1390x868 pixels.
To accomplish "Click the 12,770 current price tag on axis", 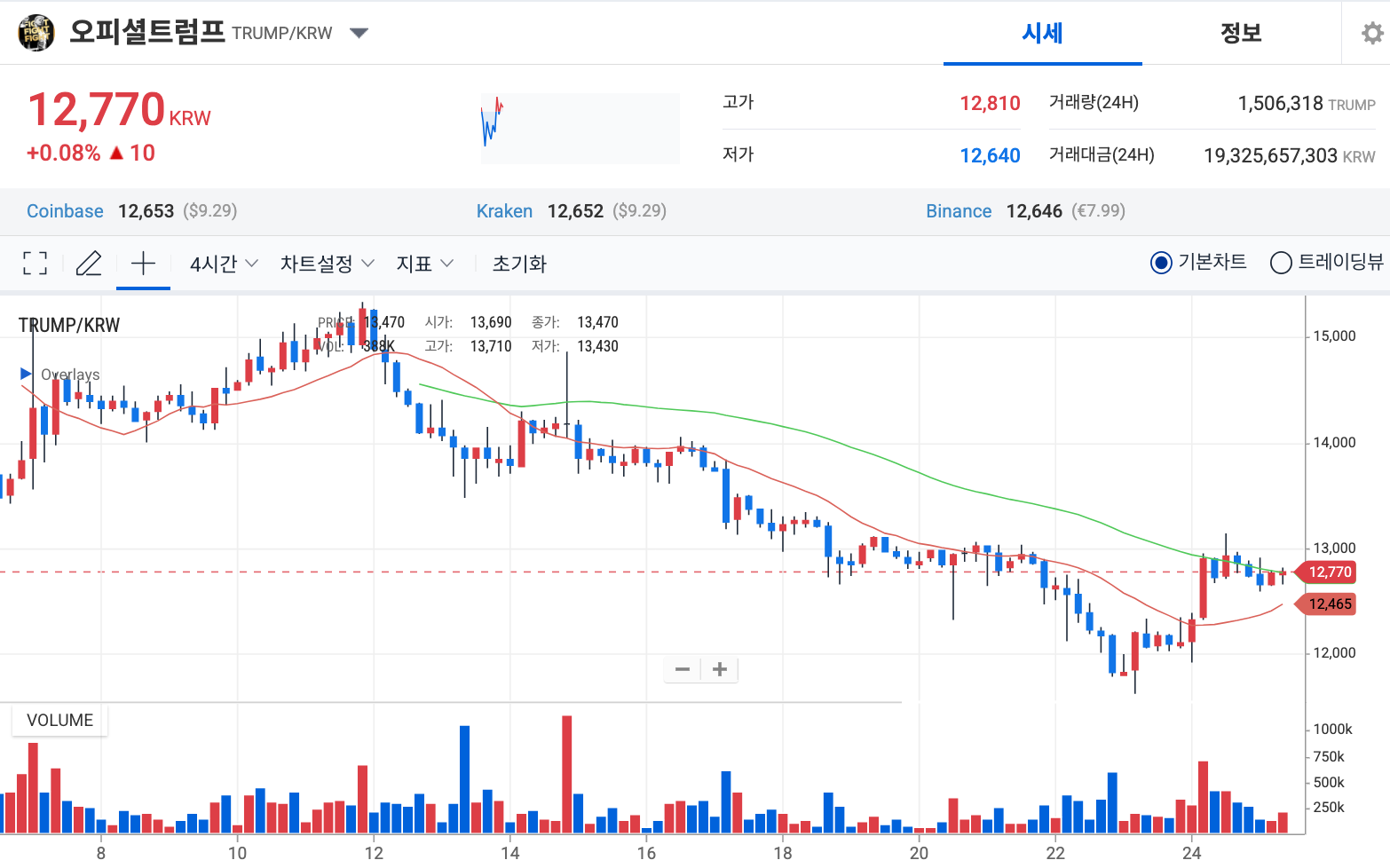I will click(x=1326, y=572).
